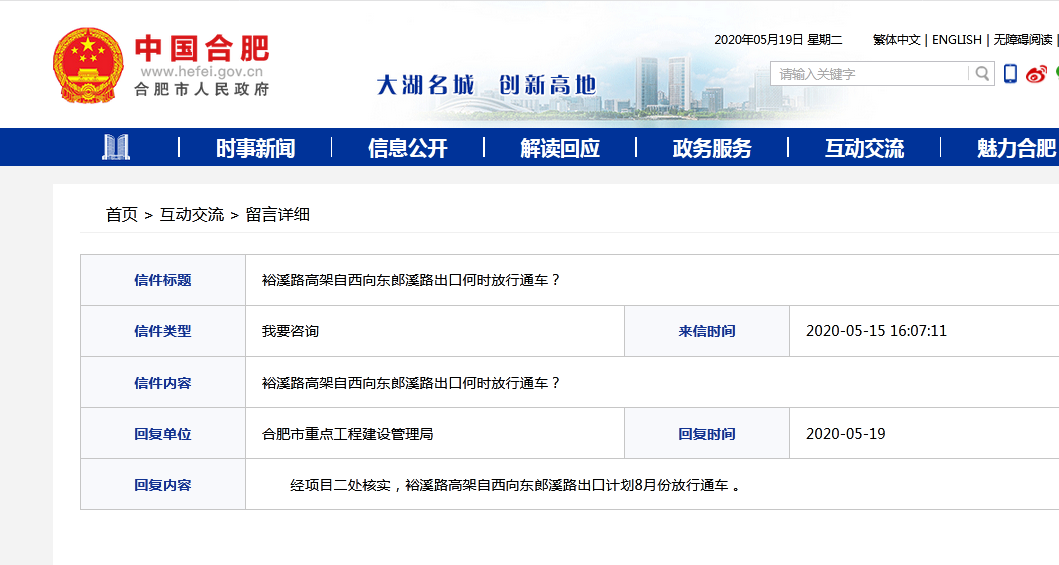Click the 2020-05-19 reply date

click(x=846, y=433)
